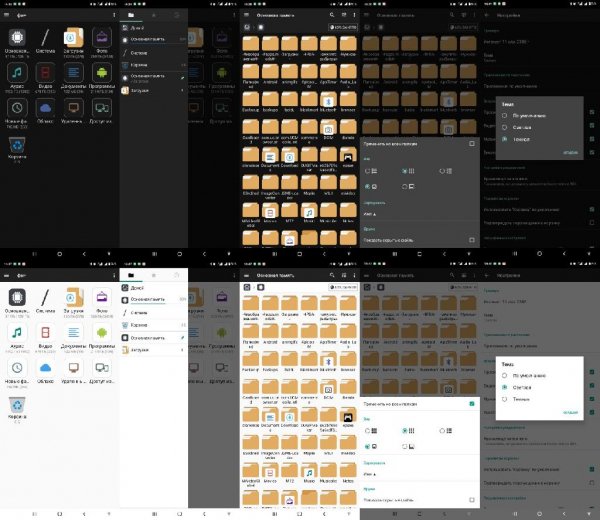The height and width of the screenshot is (520, 600).
Task: Open Фото icon on light home screen
Action: click(x=102, y=297)
